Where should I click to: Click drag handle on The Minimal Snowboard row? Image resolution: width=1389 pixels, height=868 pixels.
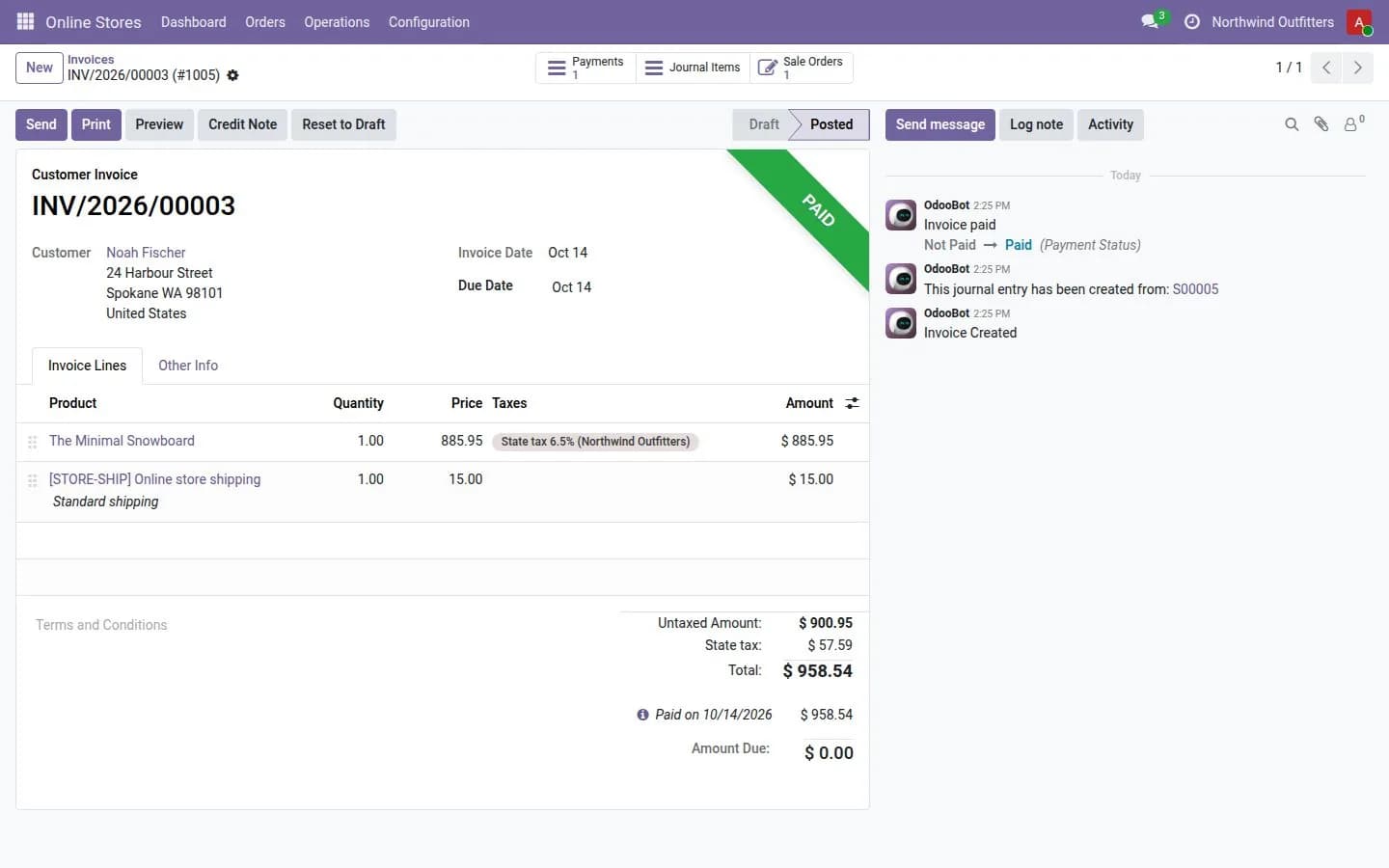tap(32, 442)
